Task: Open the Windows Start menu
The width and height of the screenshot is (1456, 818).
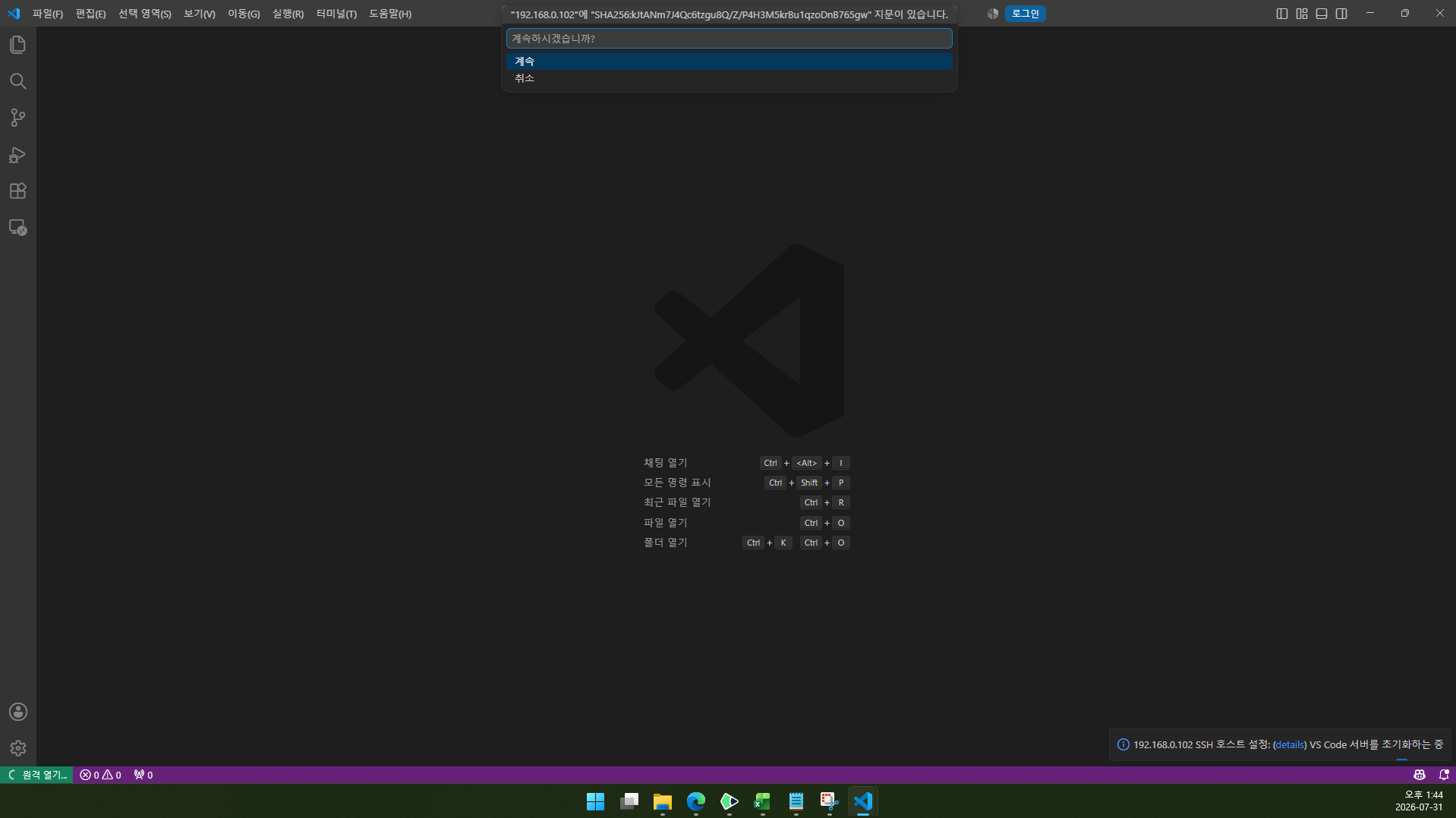Action: [x=596, y=801]
